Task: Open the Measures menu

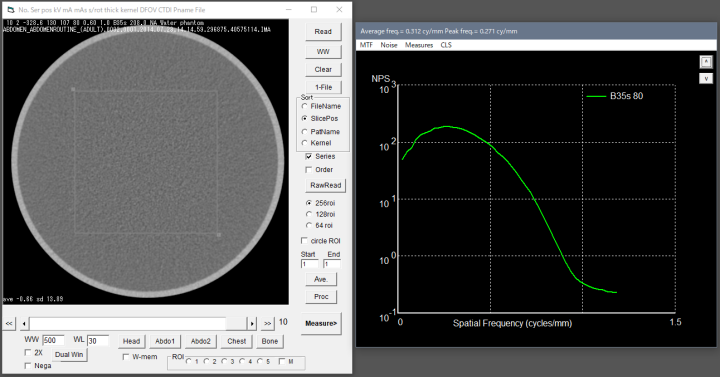Action: click(419, 45)
